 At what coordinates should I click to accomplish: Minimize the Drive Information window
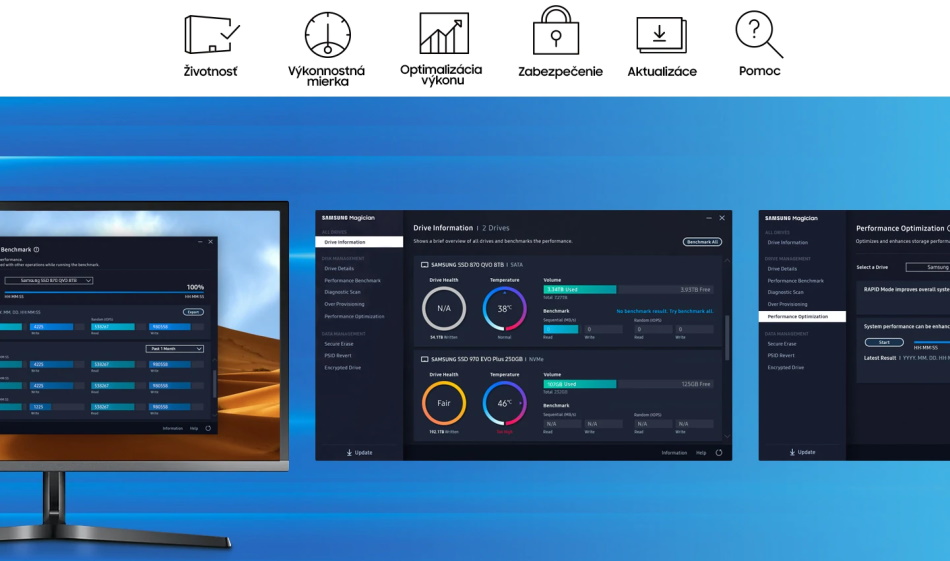[x=709, y=218]
